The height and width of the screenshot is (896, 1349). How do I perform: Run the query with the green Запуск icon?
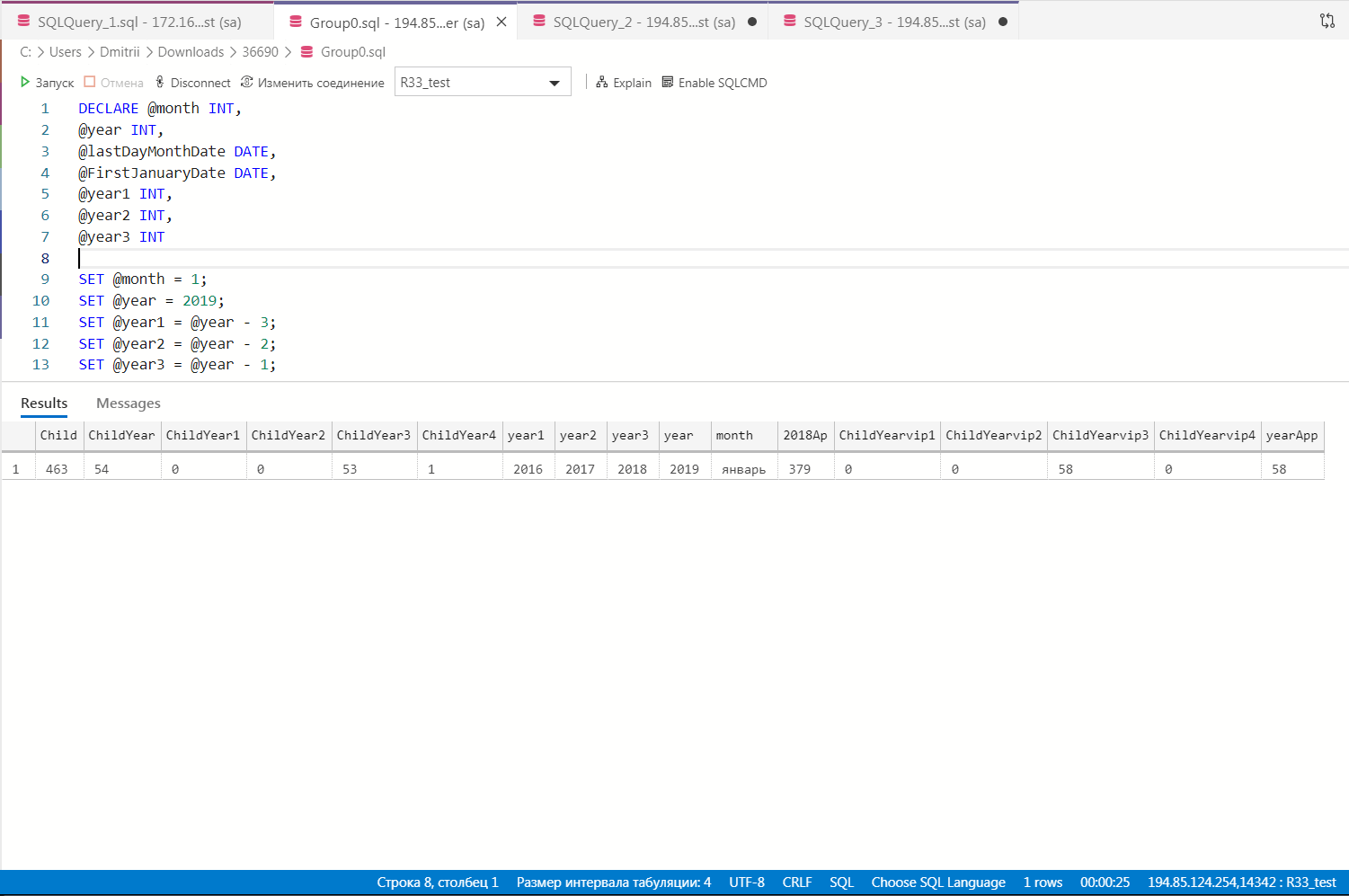coord(24,82)
